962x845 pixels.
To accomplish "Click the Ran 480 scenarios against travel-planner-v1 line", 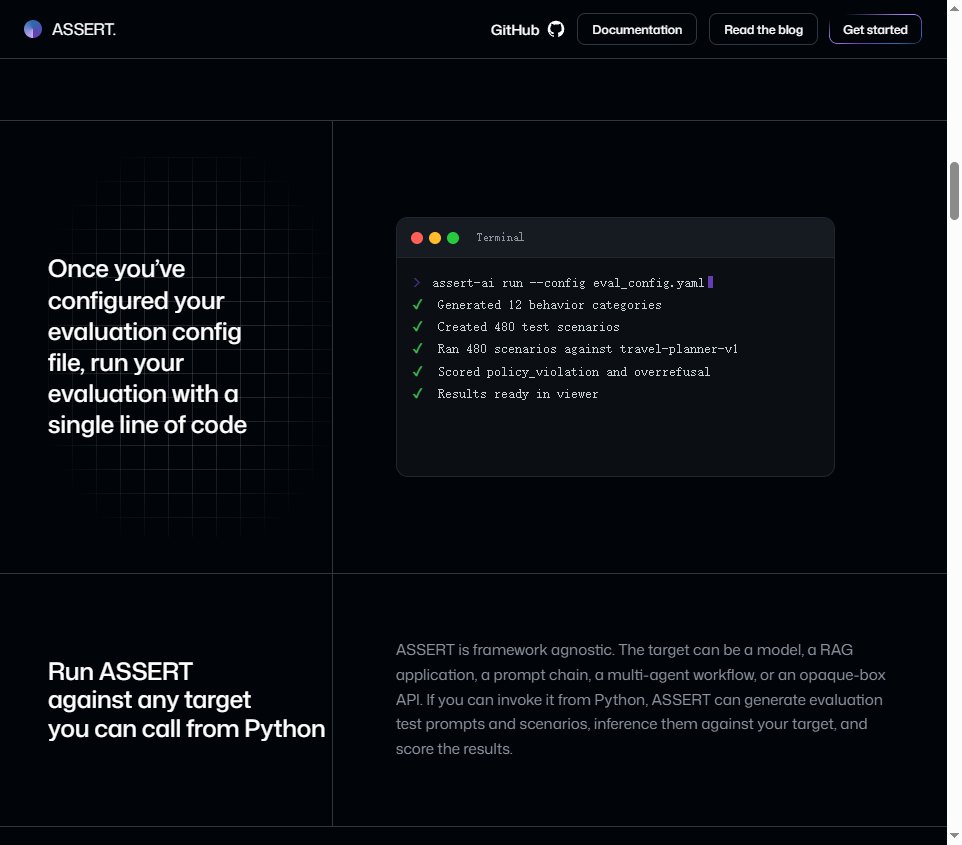I will pos(587,349).
